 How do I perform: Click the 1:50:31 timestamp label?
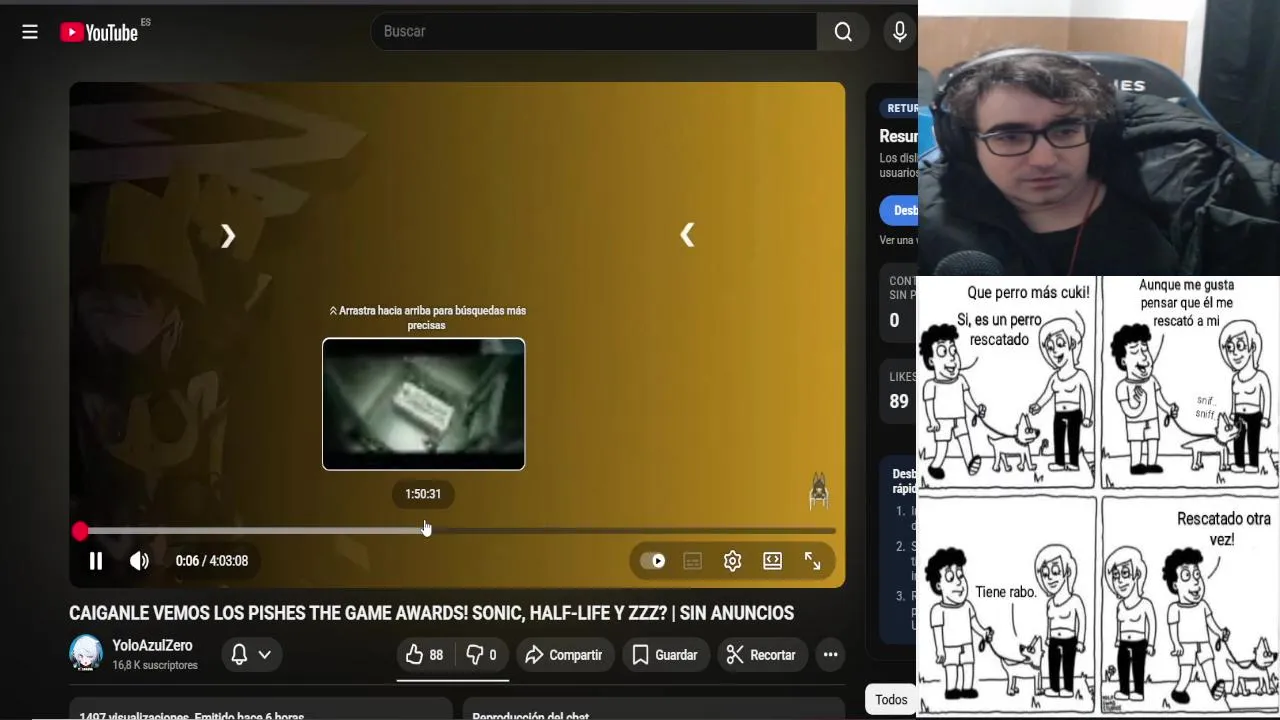(x=423, y=494)
